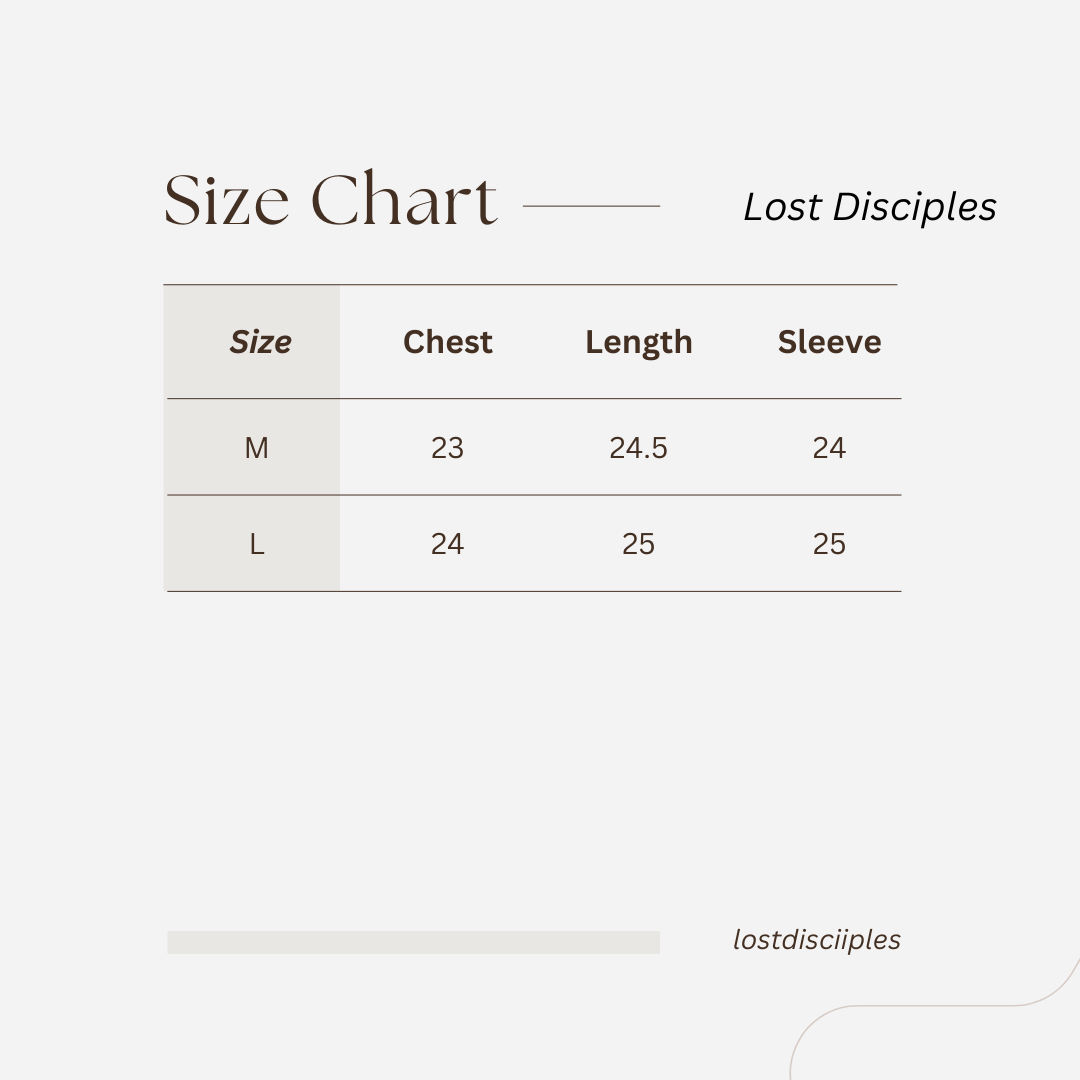Image resolution: width=1080 pixels, height=1080 pixels.
Task: Click the chest value 24 for L
Action: click(448, 544)
